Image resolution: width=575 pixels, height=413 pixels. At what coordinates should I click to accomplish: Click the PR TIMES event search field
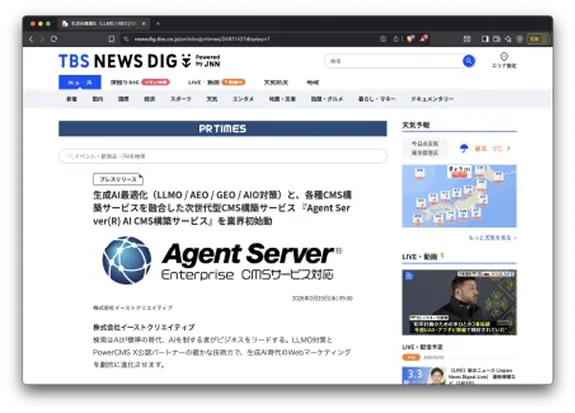coord(223,156)
